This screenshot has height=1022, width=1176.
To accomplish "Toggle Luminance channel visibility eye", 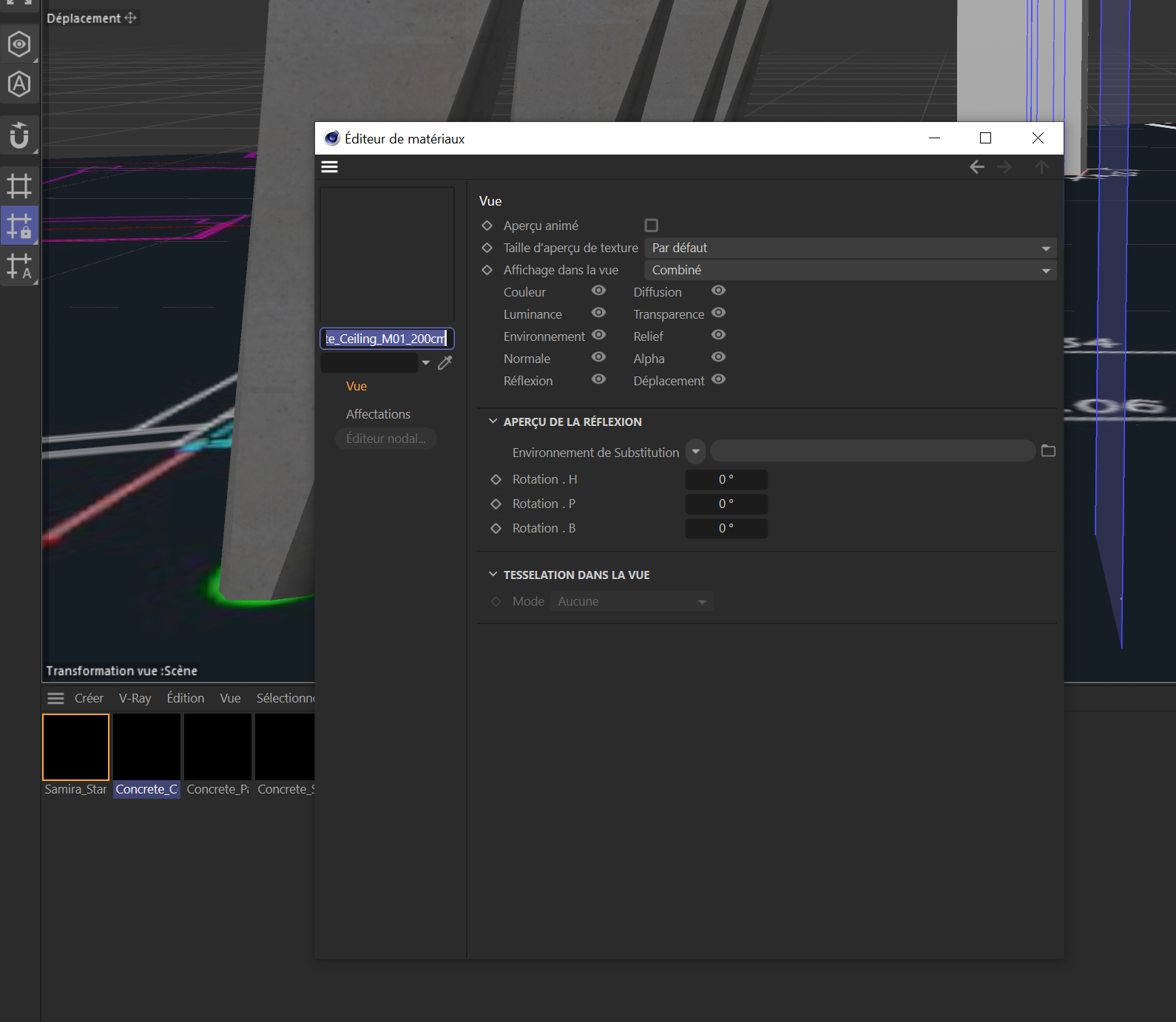I will [x=598, y=313].
